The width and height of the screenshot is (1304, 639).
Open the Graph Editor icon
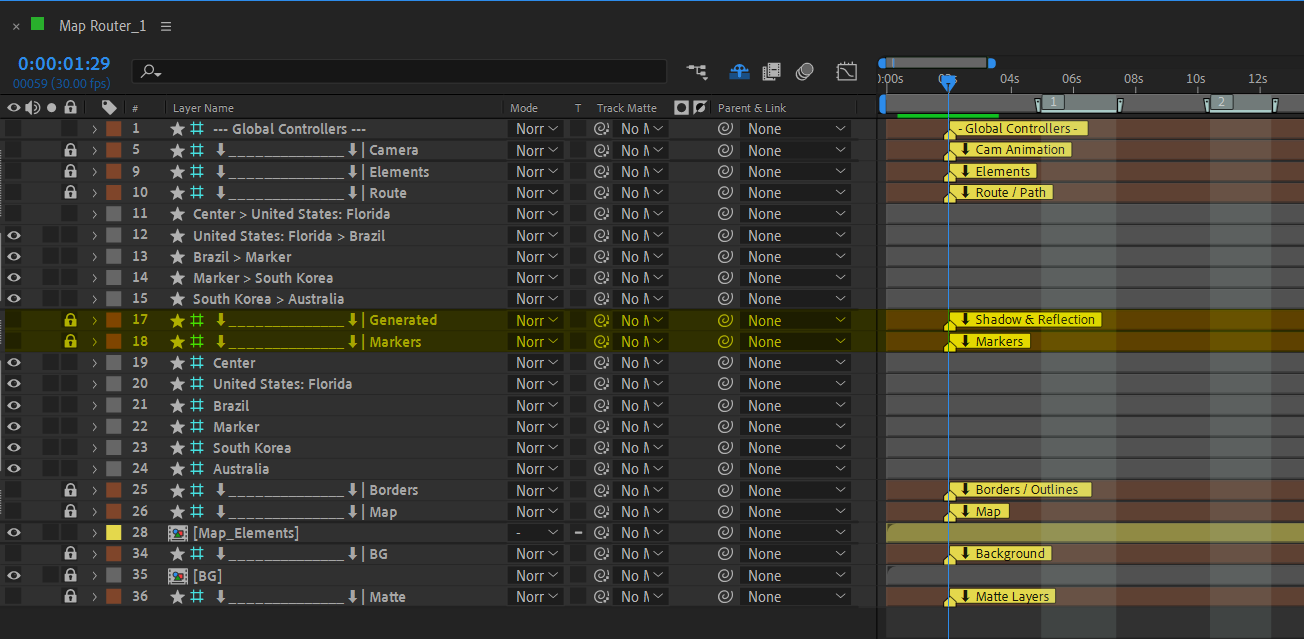tap(847, 72)
